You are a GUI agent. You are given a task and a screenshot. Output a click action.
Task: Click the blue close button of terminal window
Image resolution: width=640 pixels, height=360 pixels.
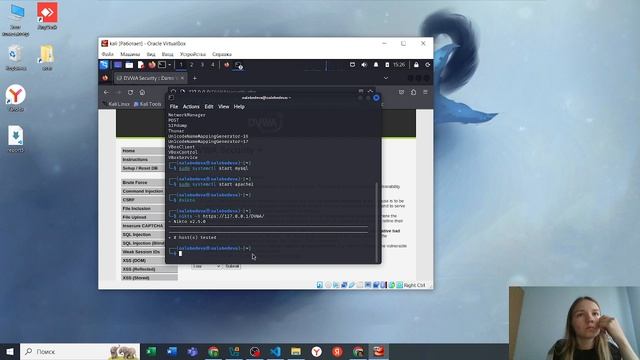(x=376, y=98)
